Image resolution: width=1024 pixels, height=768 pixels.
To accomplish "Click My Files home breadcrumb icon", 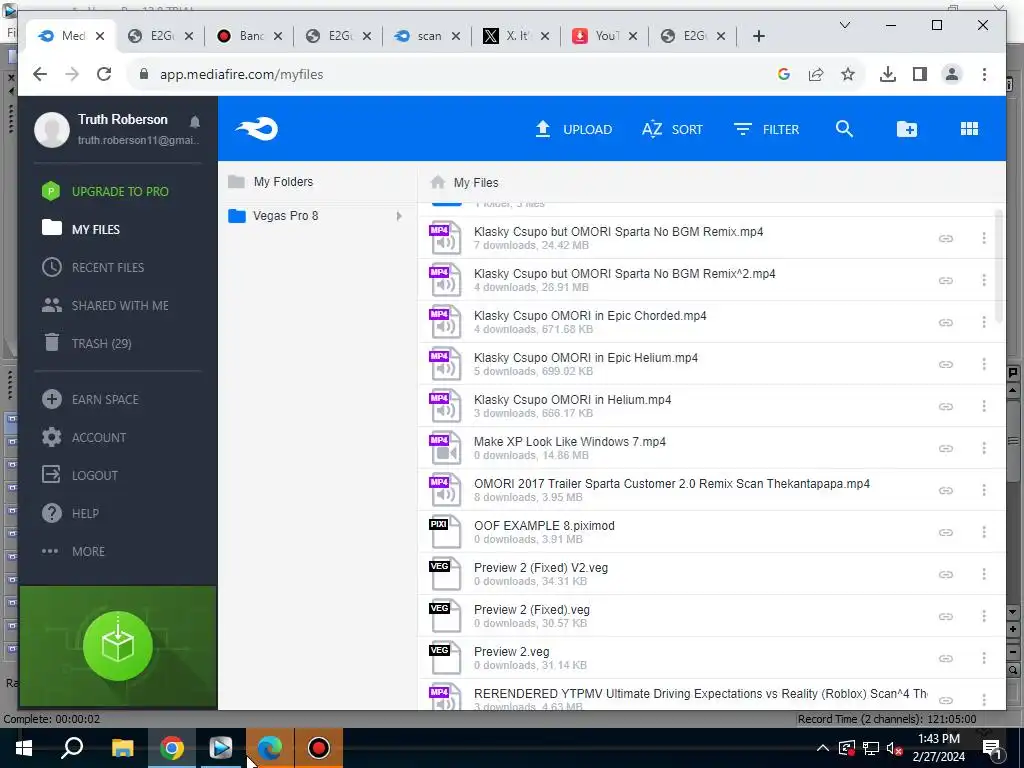I will click(438, 182).
